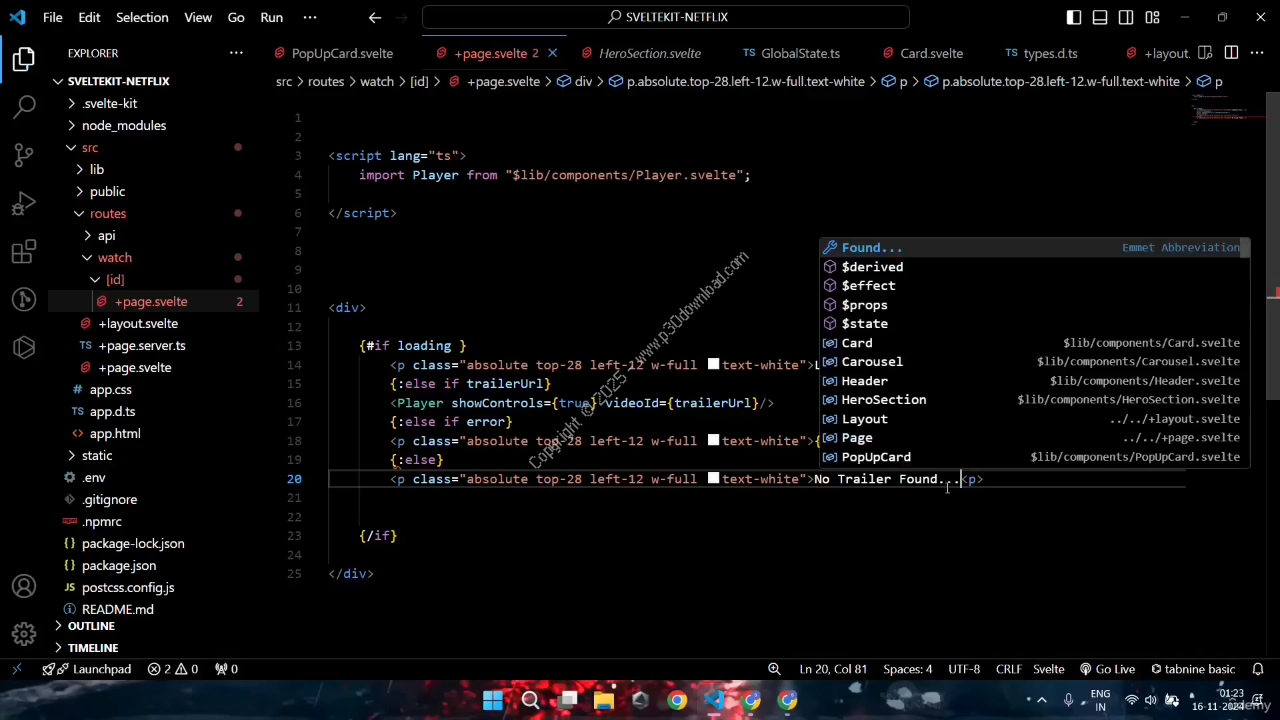Open Explorer views and more actions ellipsis
This screenshot has height=720, width=1280.
(x=236, y=53)
